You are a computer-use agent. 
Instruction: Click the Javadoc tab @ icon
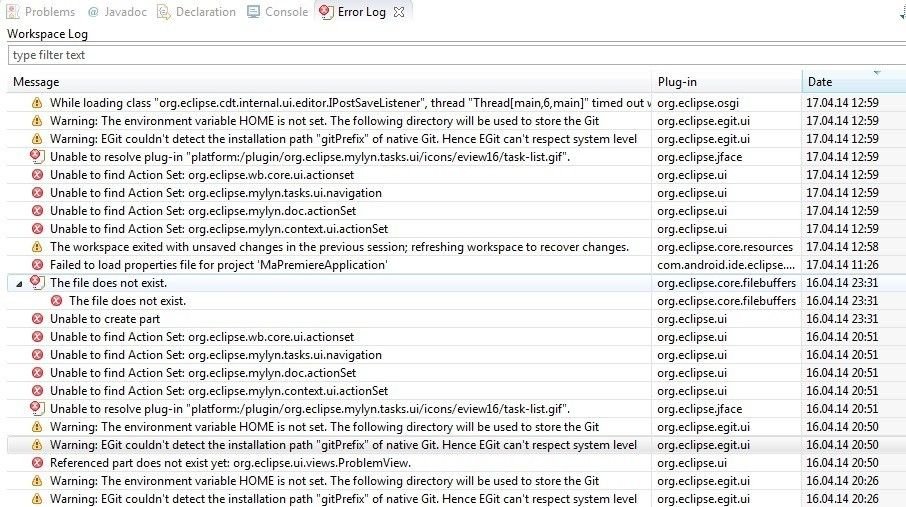93,12
